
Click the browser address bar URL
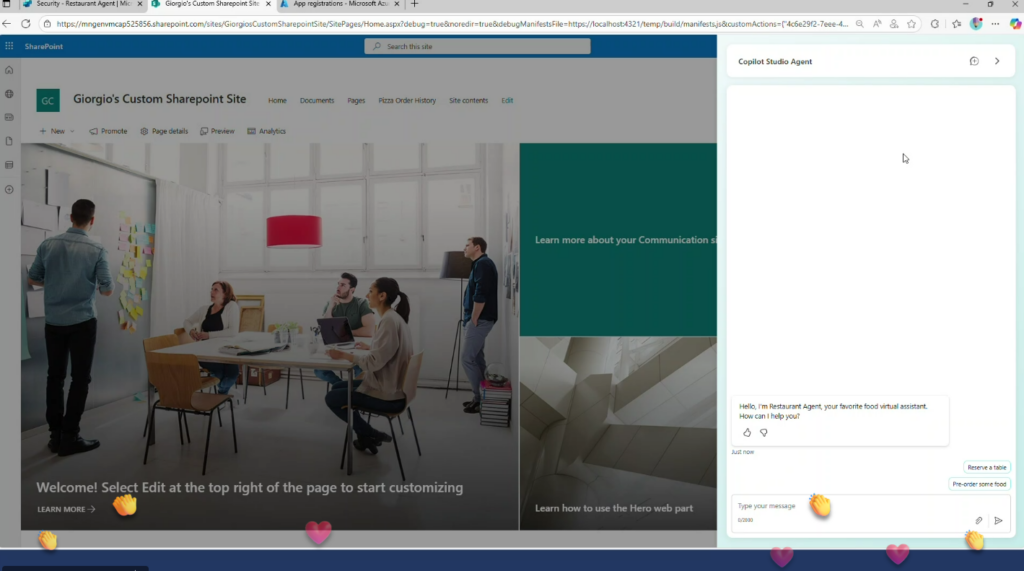[452, 24]
